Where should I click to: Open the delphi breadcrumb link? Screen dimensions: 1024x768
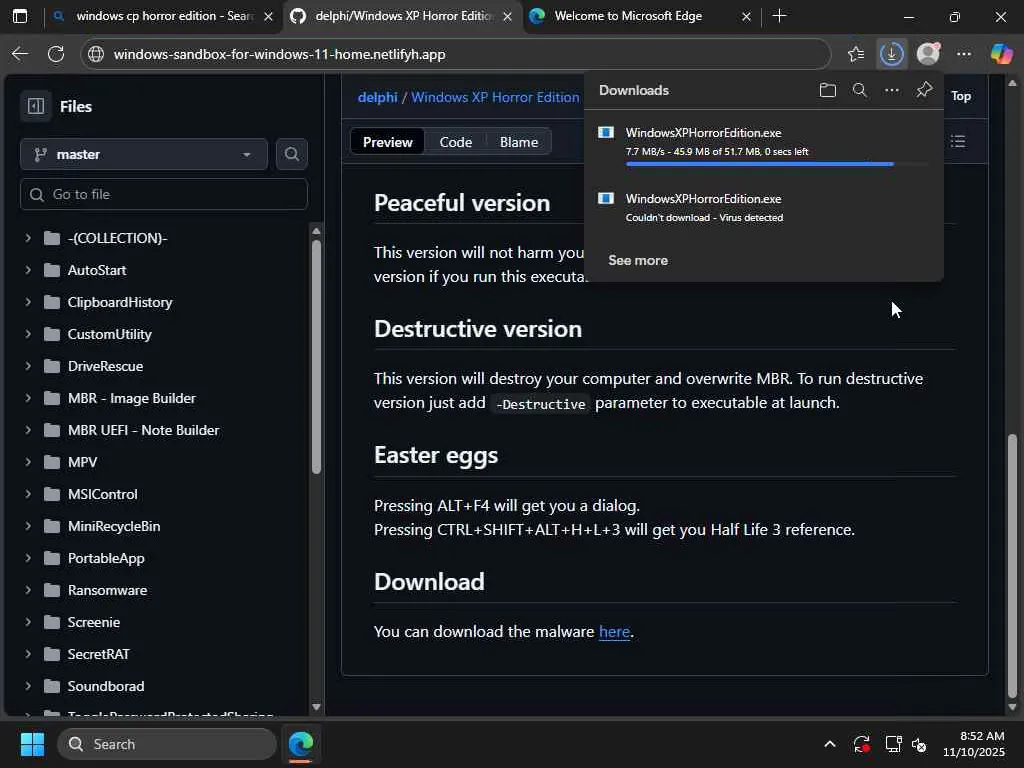[x=377, y=97]
